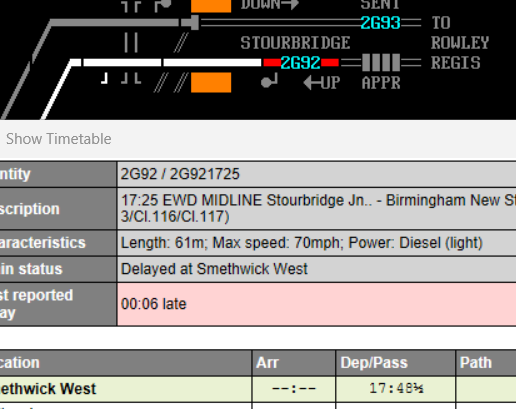The width and height of the screenshot is (516, 409).
Task: Click the STOURBRIDGE station label
Action: tap(295, 43)
